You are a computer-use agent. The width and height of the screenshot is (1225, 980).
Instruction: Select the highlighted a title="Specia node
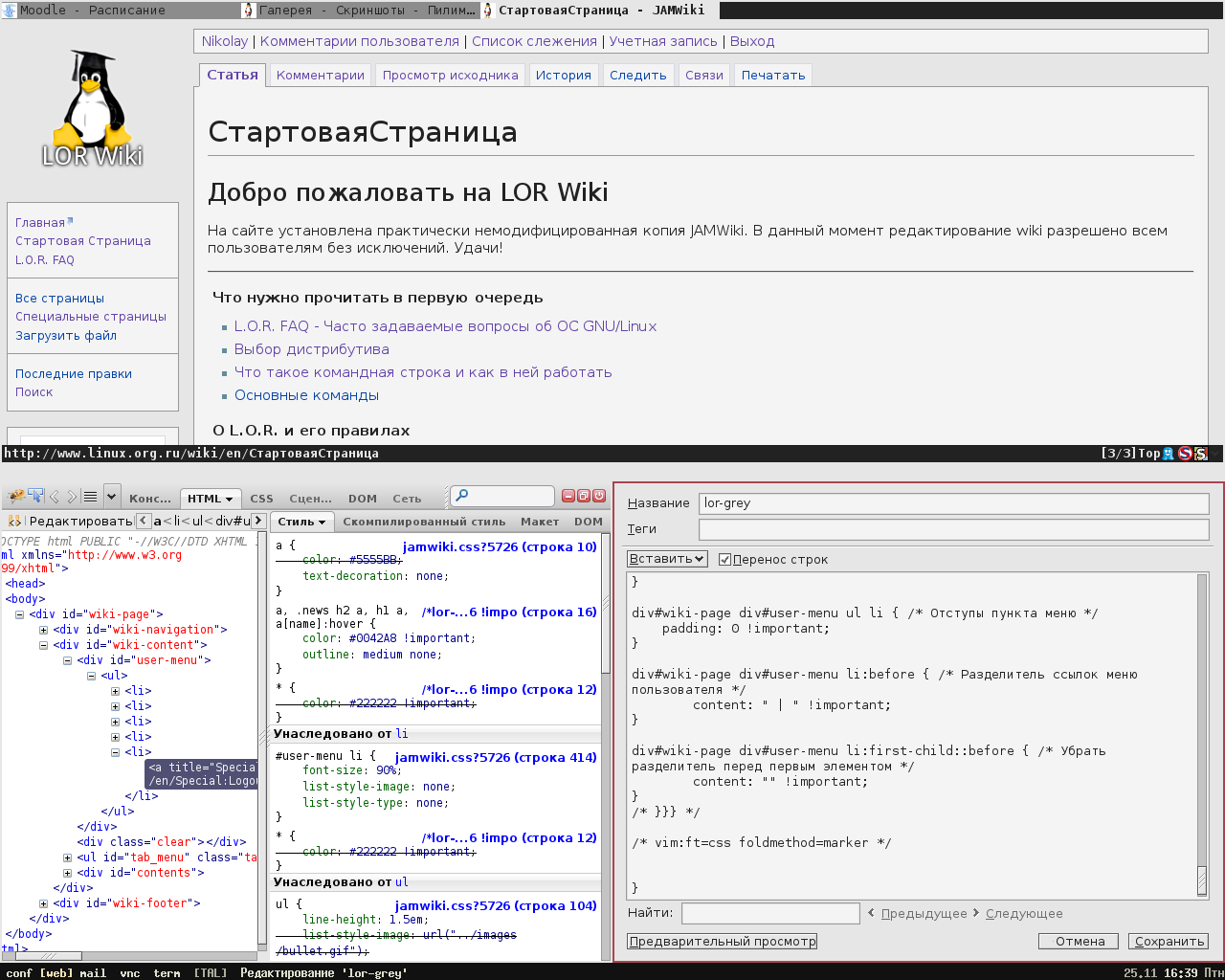click(x=201, y=774)
